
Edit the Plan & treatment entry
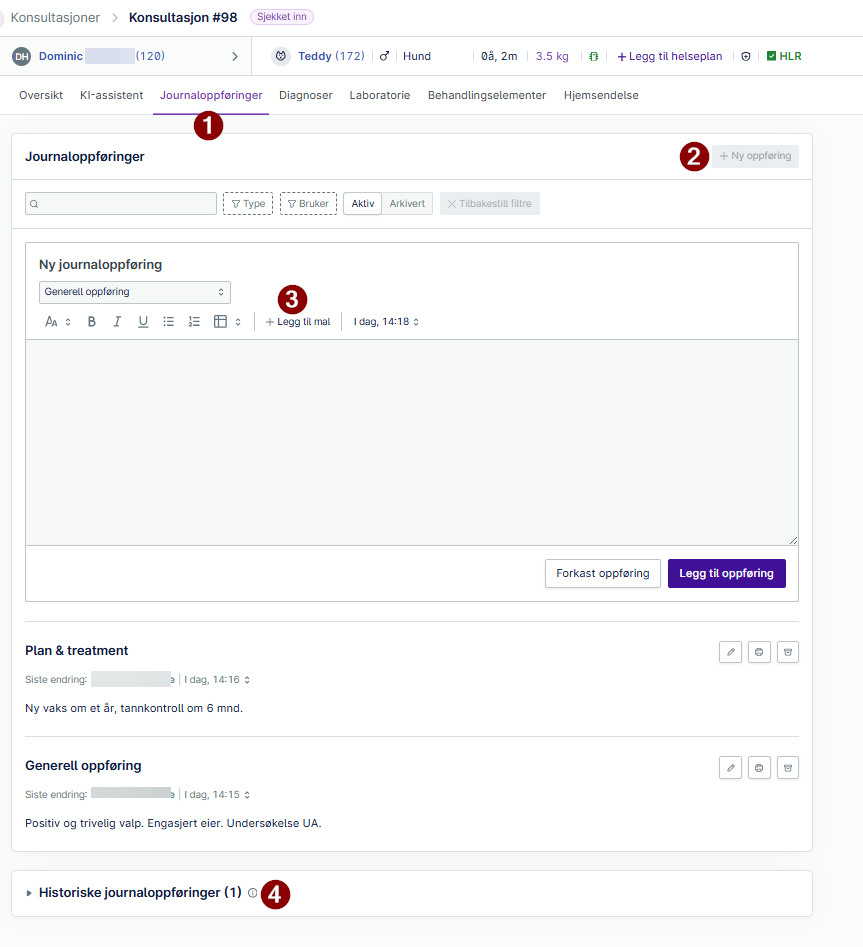point(730,652)
